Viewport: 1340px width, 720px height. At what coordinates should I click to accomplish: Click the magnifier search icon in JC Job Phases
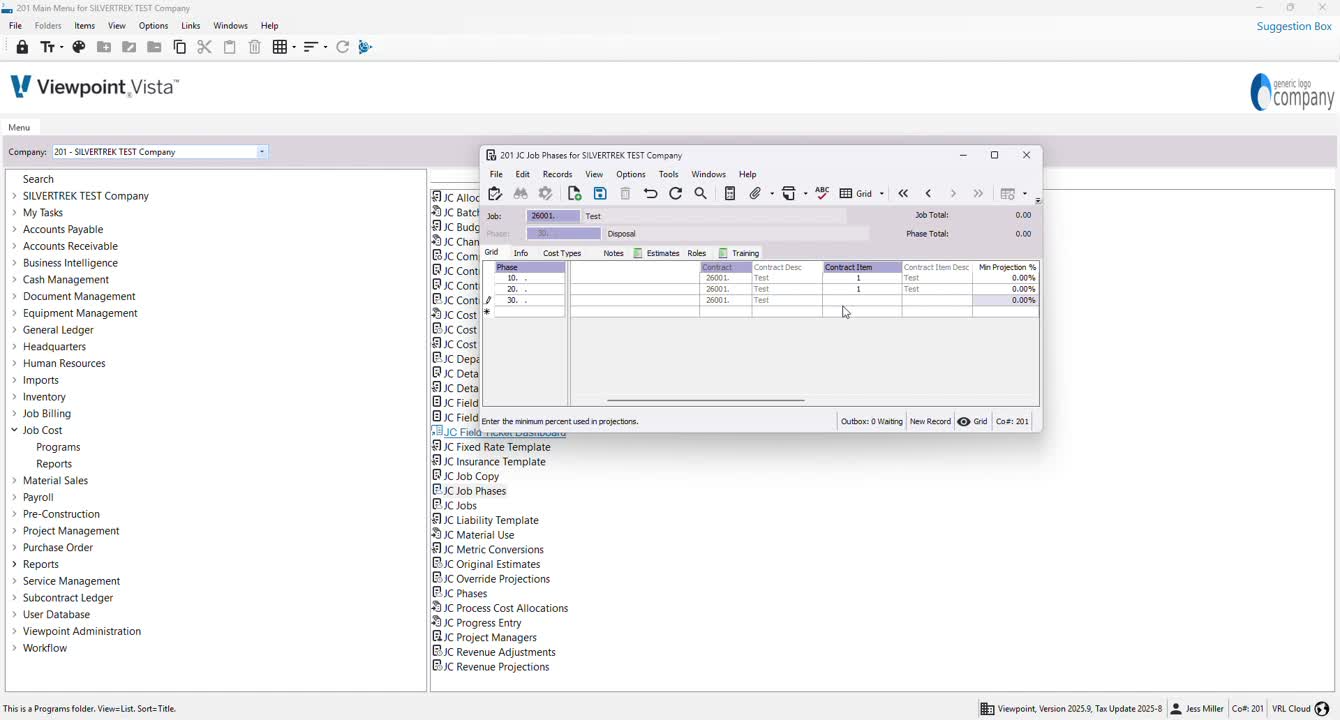coord(701,194)
